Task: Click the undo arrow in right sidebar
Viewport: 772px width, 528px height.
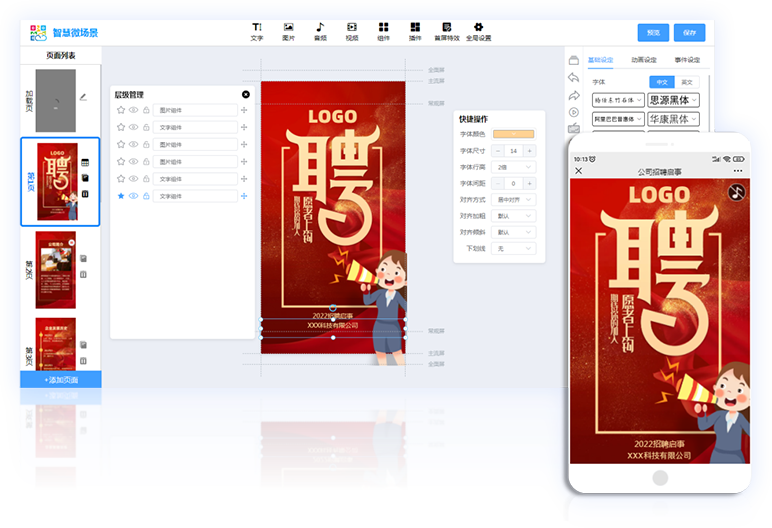Action: point(573,77)
